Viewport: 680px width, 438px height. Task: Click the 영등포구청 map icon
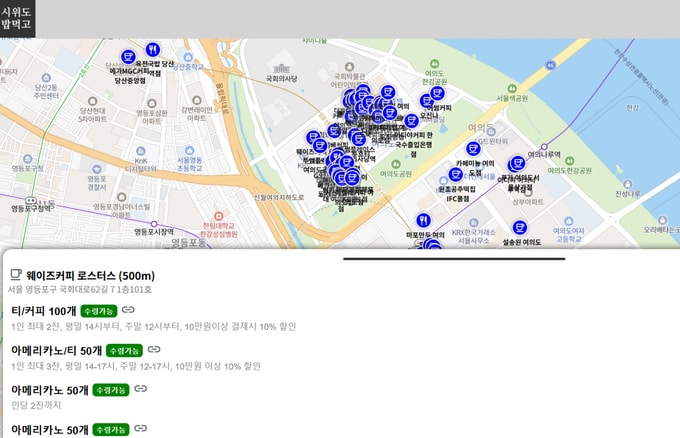click(x=28, y=159)
